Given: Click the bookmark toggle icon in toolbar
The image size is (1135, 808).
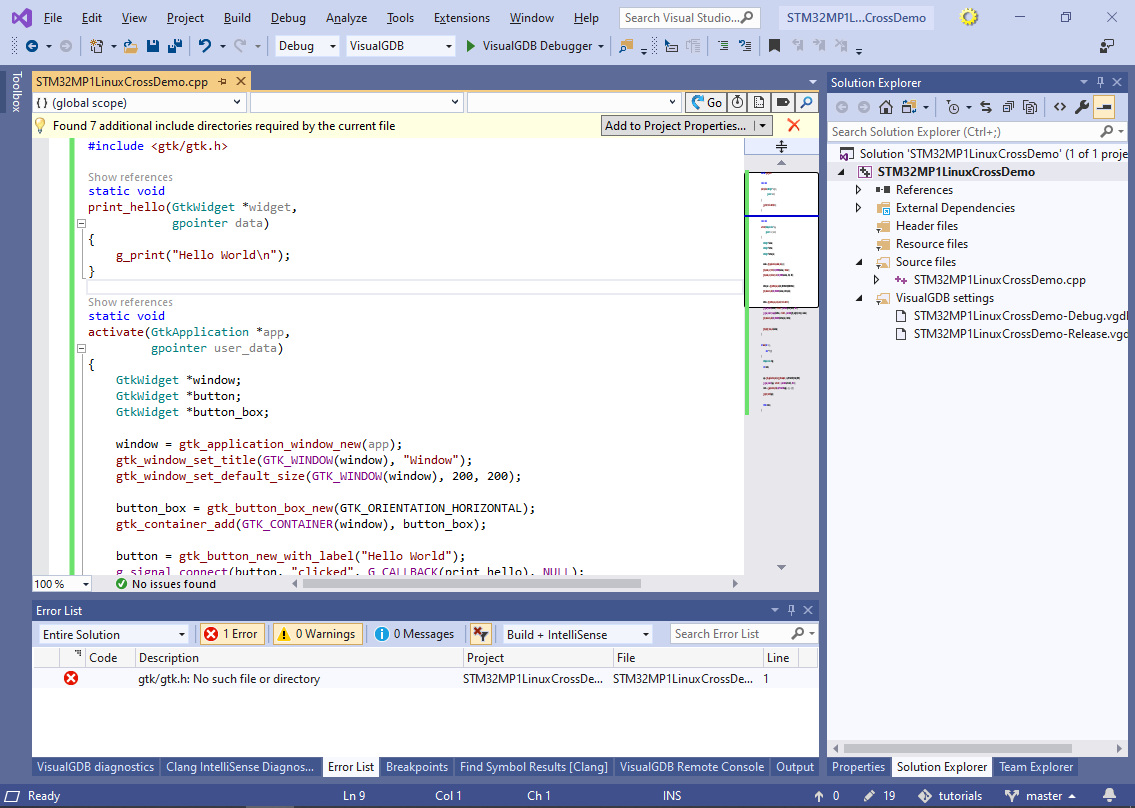Looking at the screenshot, I should click(774, 46).
